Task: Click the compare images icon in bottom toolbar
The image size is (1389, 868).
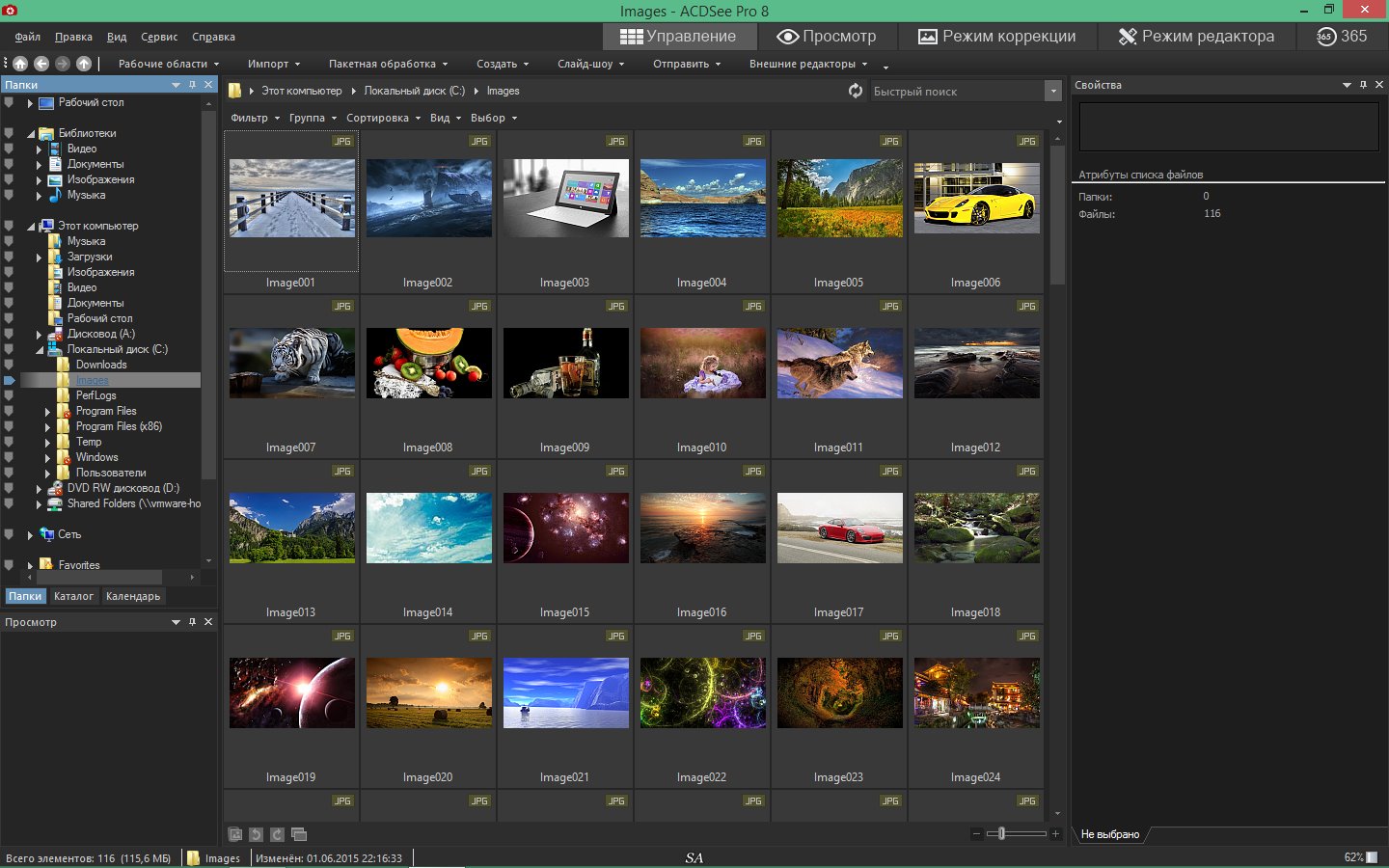Action: click(299, 834)
